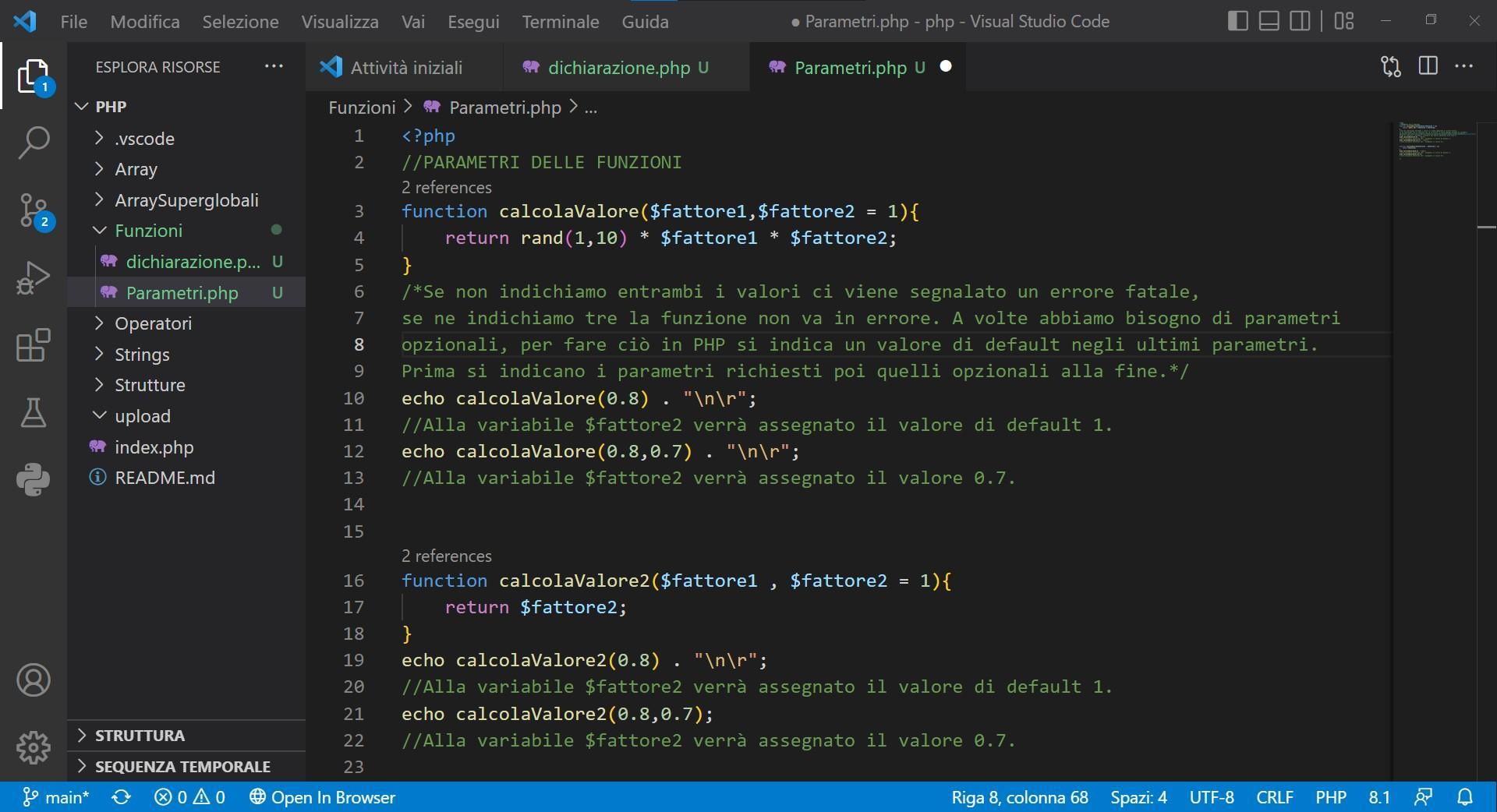The image size is (1497, 812).
Task: Open errors and warnings count in status bar
Action: click(x=189, y=797)
